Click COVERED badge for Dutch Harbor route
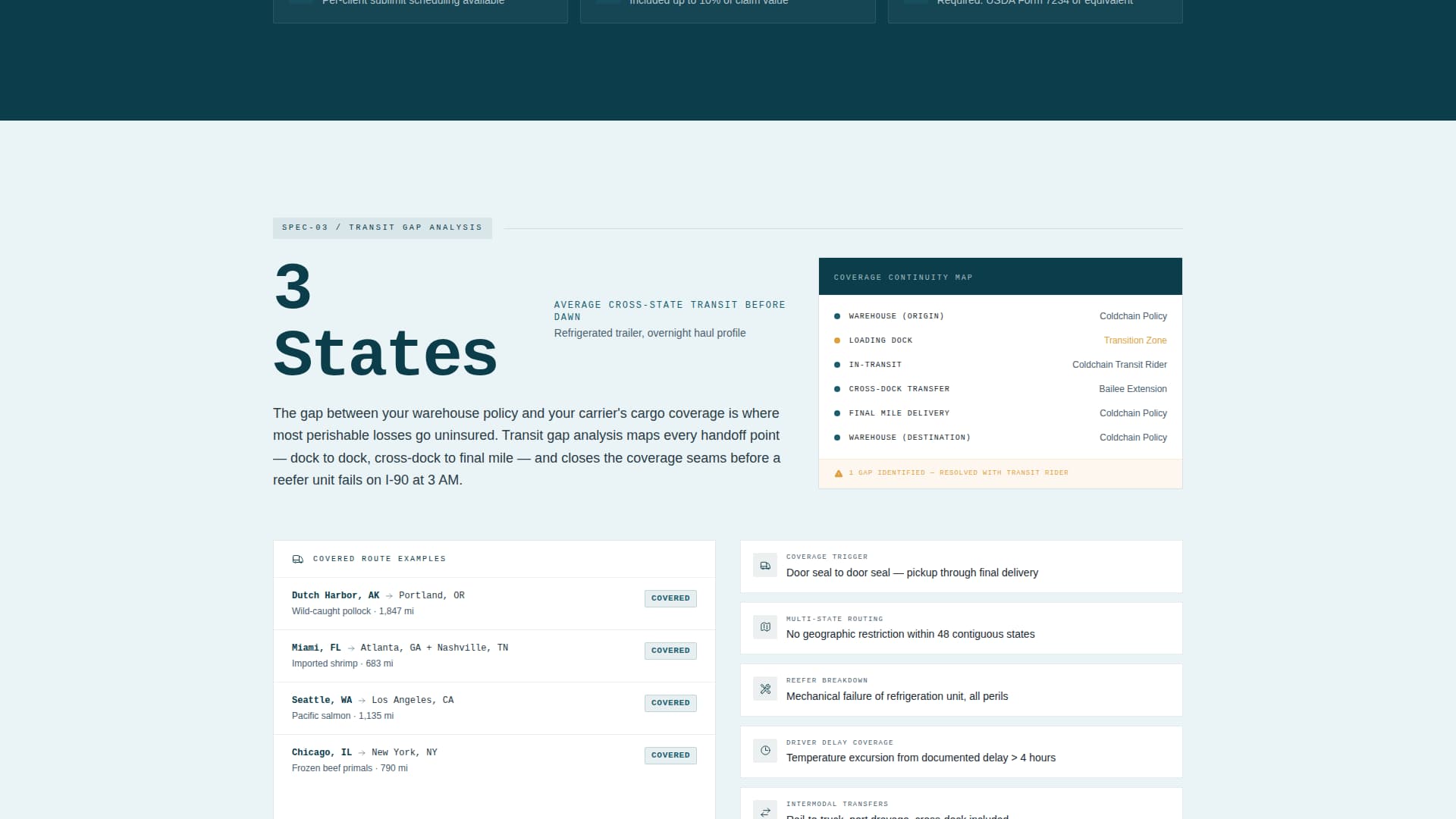Screen dimensions: 1456x819 coord(670,598)
